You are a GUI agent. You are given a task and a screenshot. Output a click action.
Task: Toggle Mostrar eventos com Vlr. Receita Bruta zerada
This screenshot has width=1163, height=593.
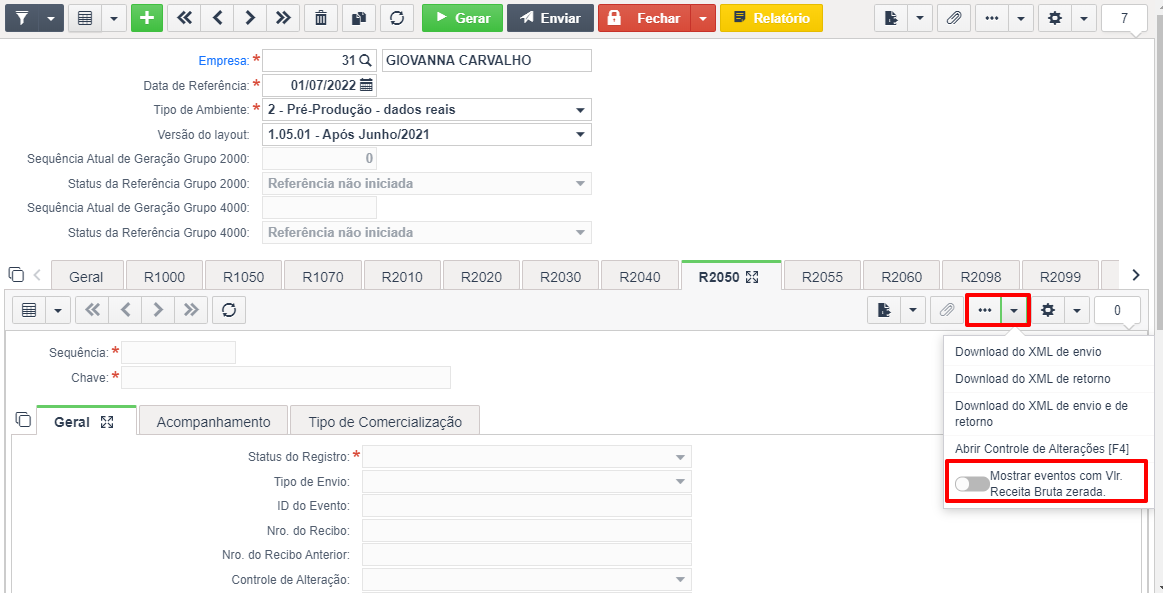pyautogui.click(x=972, y=483)
